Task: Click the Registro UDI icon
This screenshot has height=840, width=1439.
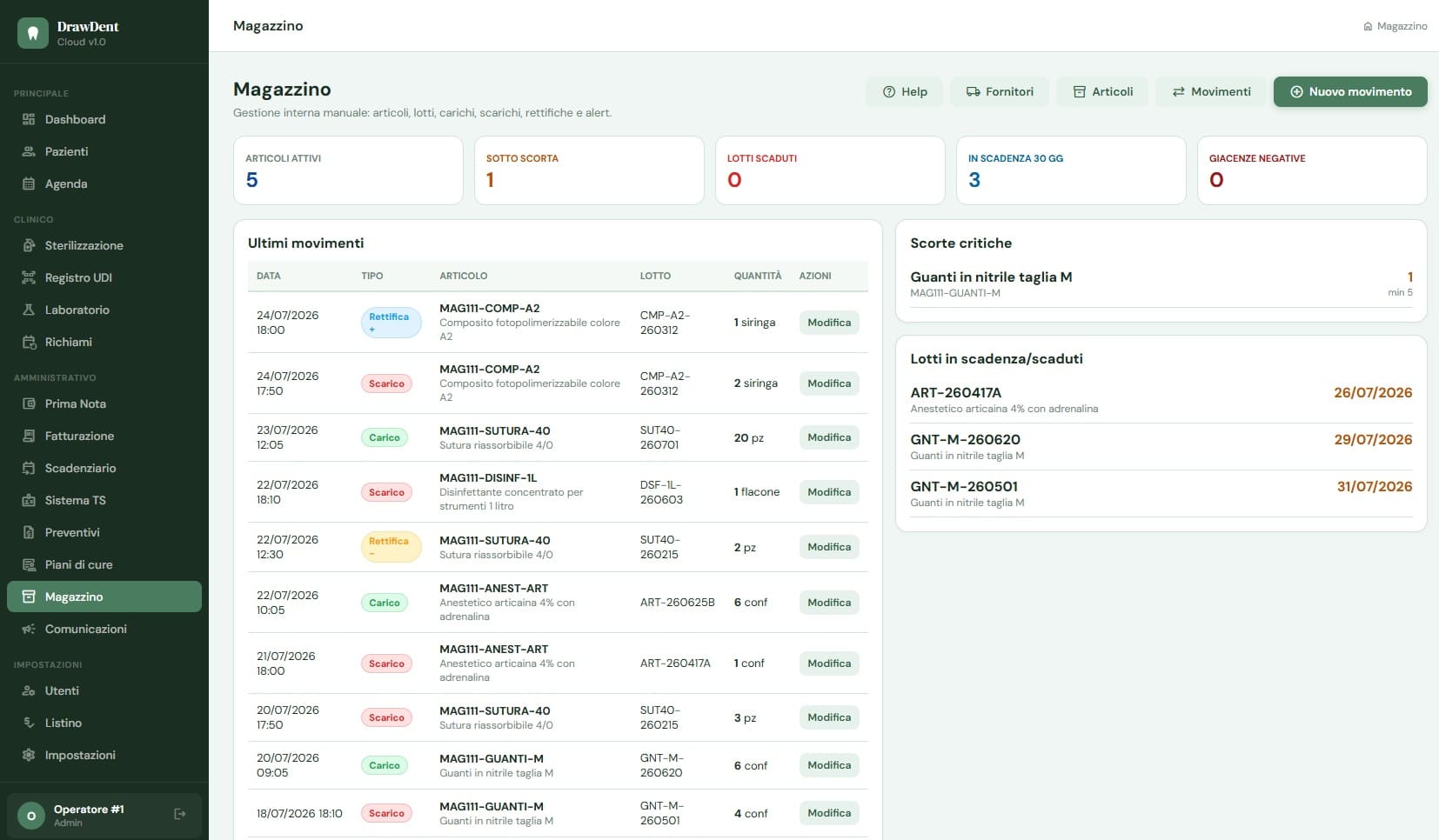Action: (x=29, y=277)
